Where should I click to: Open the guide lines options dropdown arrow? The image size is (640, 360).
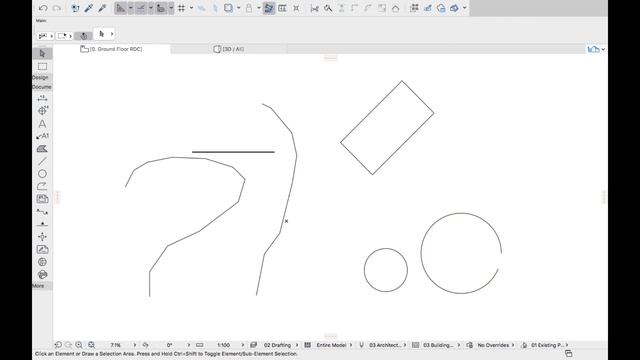(x=131, y=8)
